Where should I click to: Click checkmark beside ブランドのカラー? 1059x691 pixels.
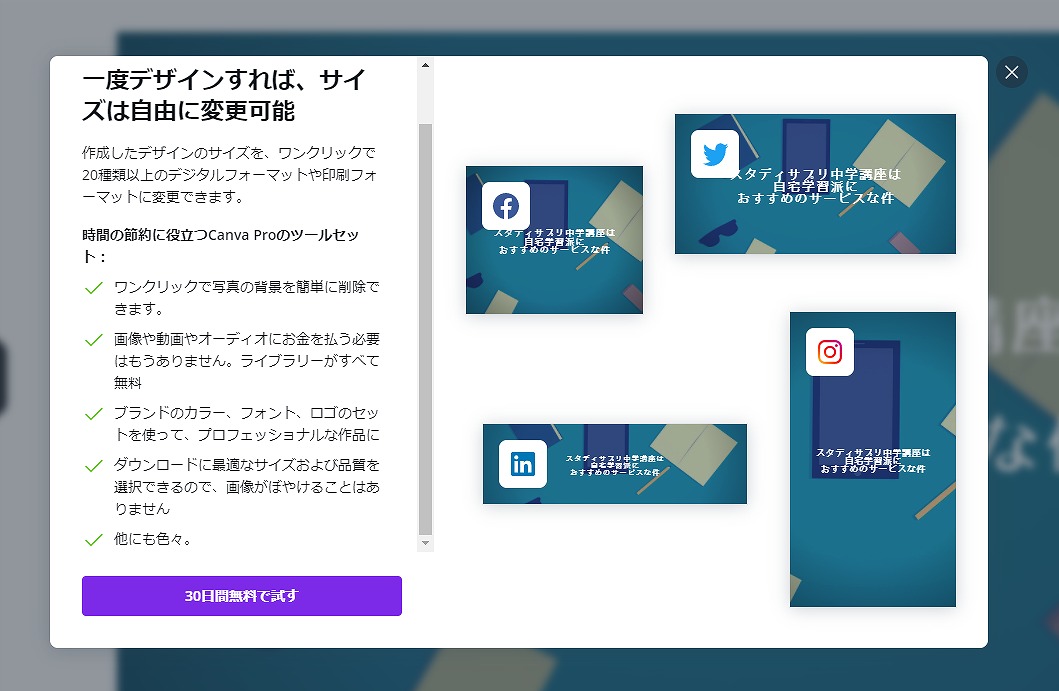pos(94,413)
